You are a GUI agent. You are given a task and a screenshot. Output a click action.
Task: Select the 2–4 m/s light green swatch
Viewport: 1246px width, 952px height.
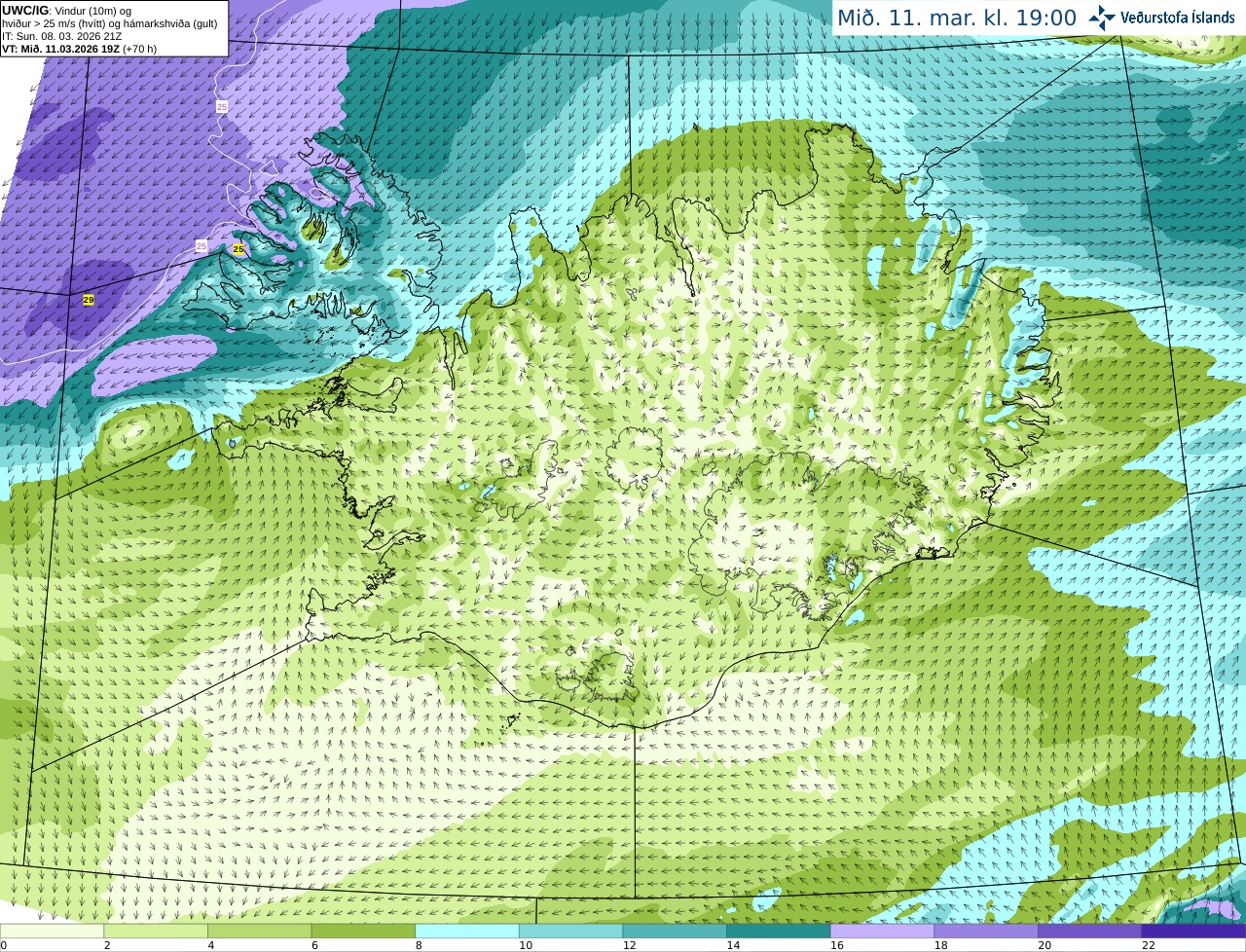(x=156, y=931)
